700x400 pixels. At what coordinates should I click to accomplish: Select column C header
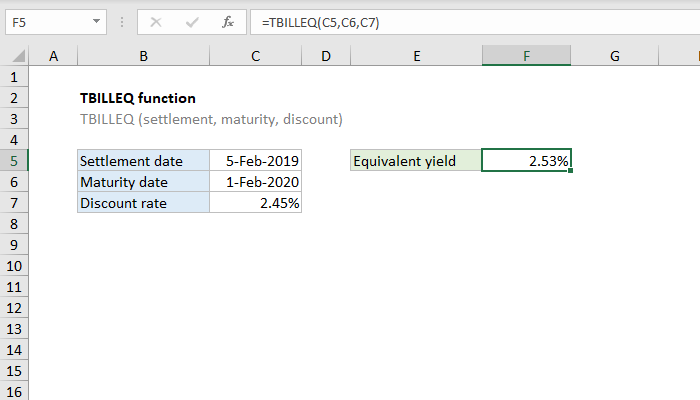(x=255, y=56)
